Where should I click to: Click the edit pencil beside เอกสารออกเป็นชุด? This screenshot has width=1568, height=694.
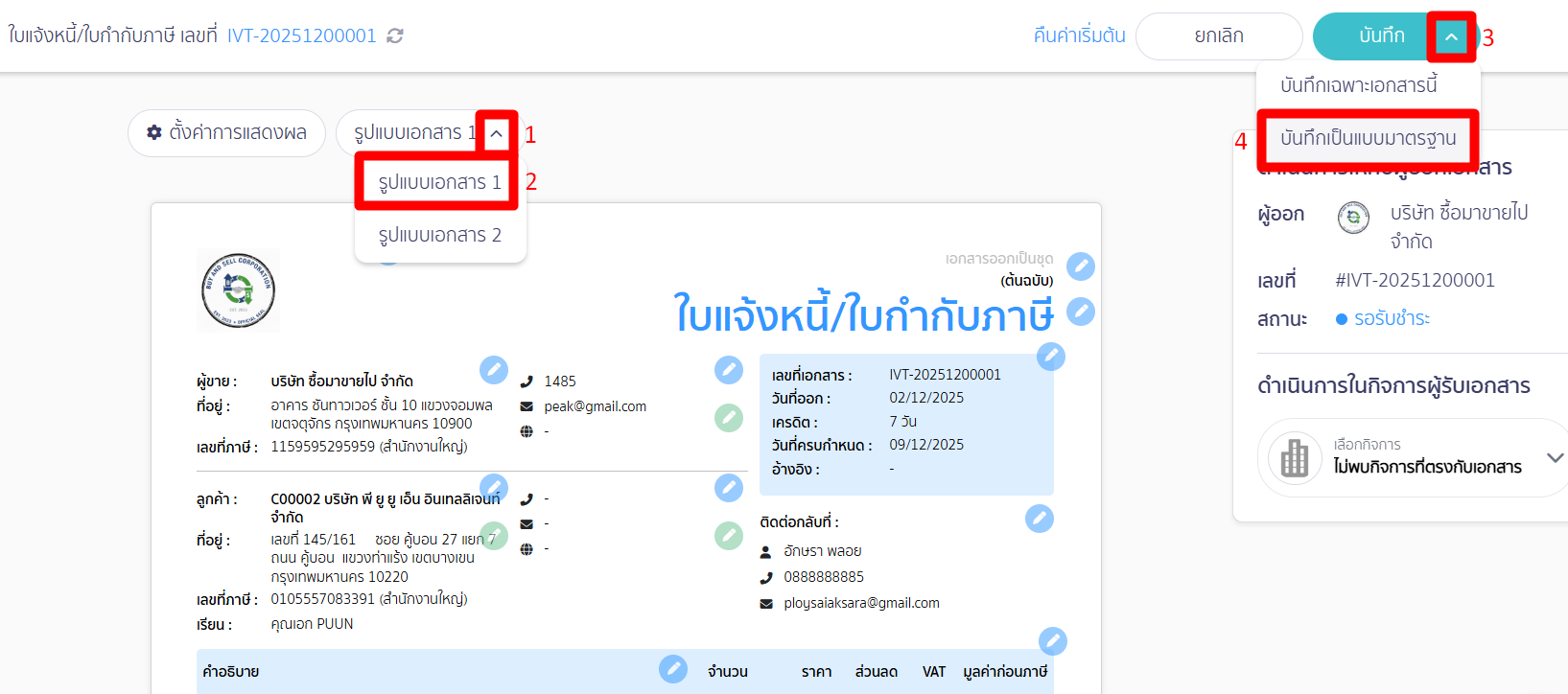[1081, 266]
